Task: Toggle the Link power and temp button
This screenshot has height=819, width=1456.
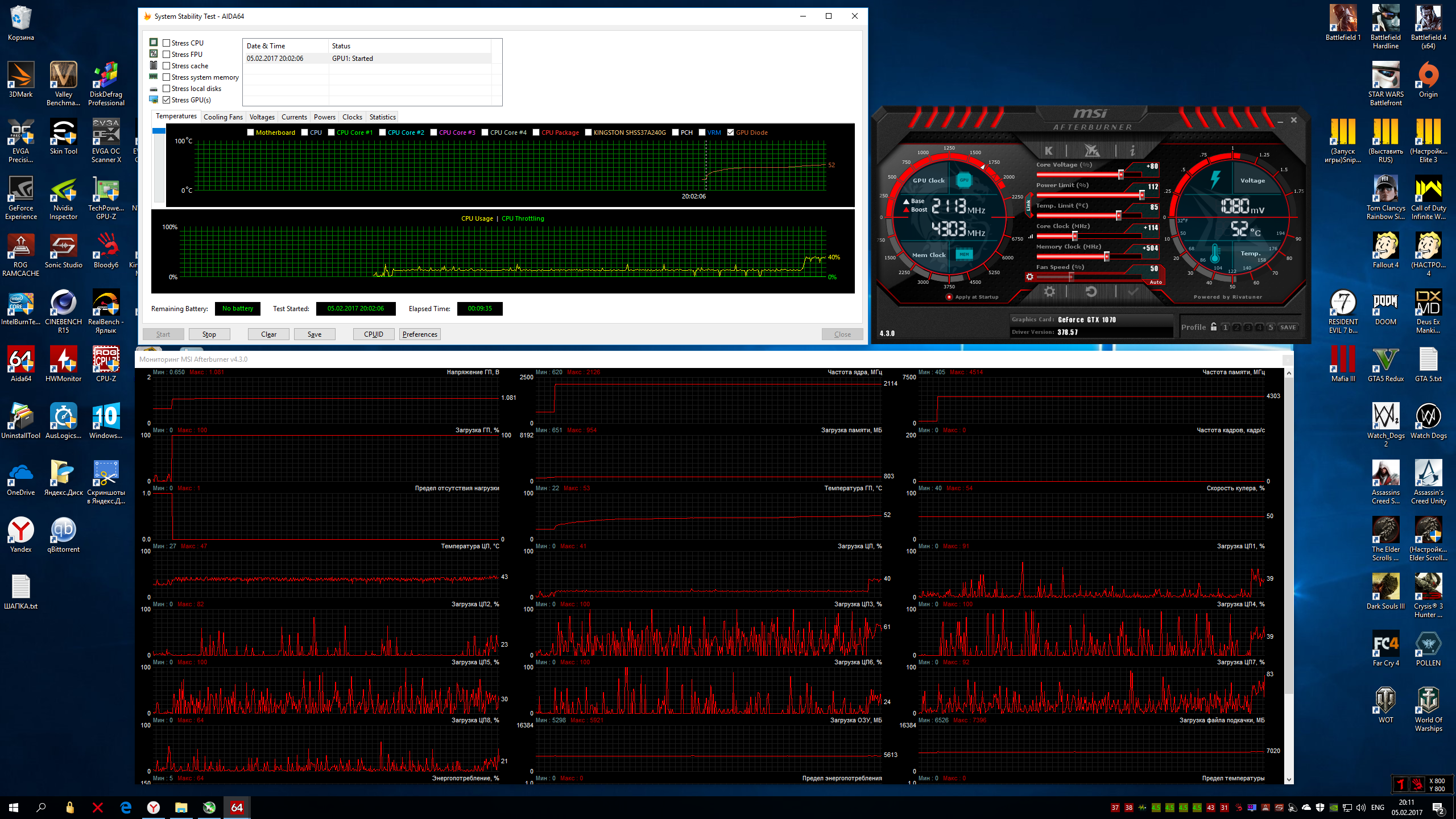Action: (x=1028, y=205)
